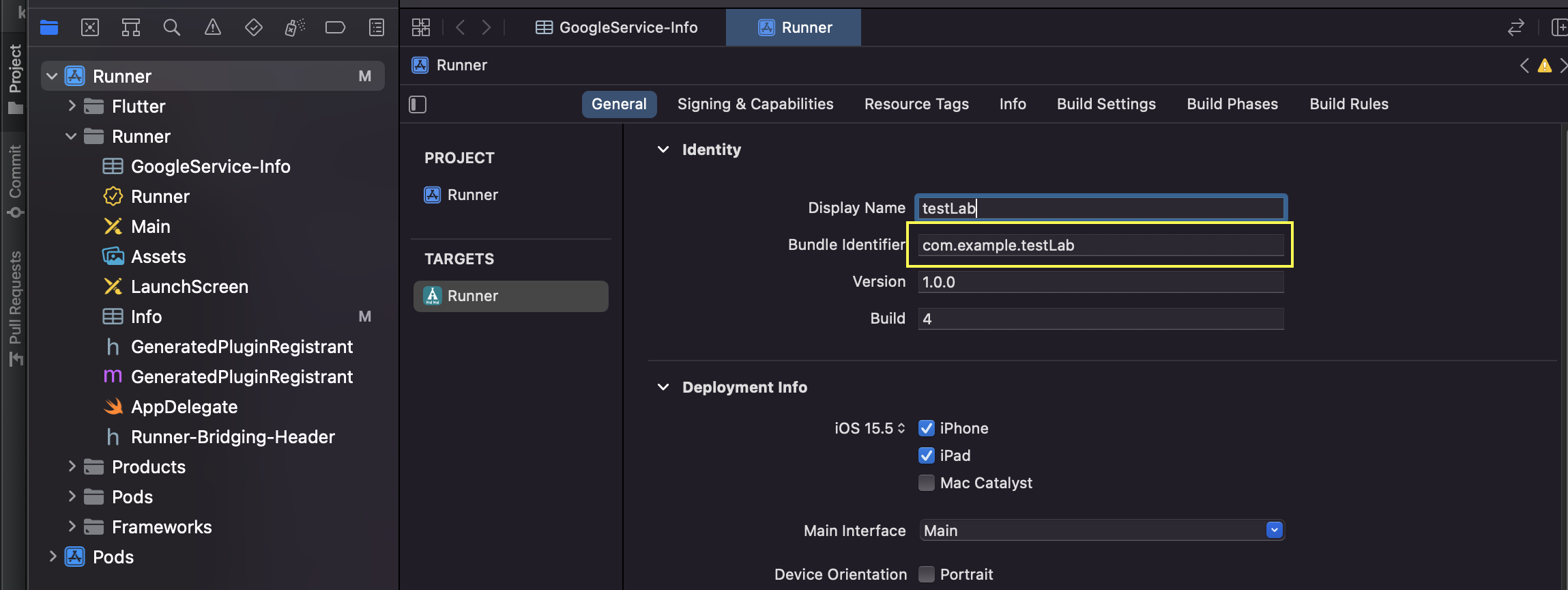Collapse the root Runner project
This screenshot has width=1568, height=590.
[x=52, y=76]
